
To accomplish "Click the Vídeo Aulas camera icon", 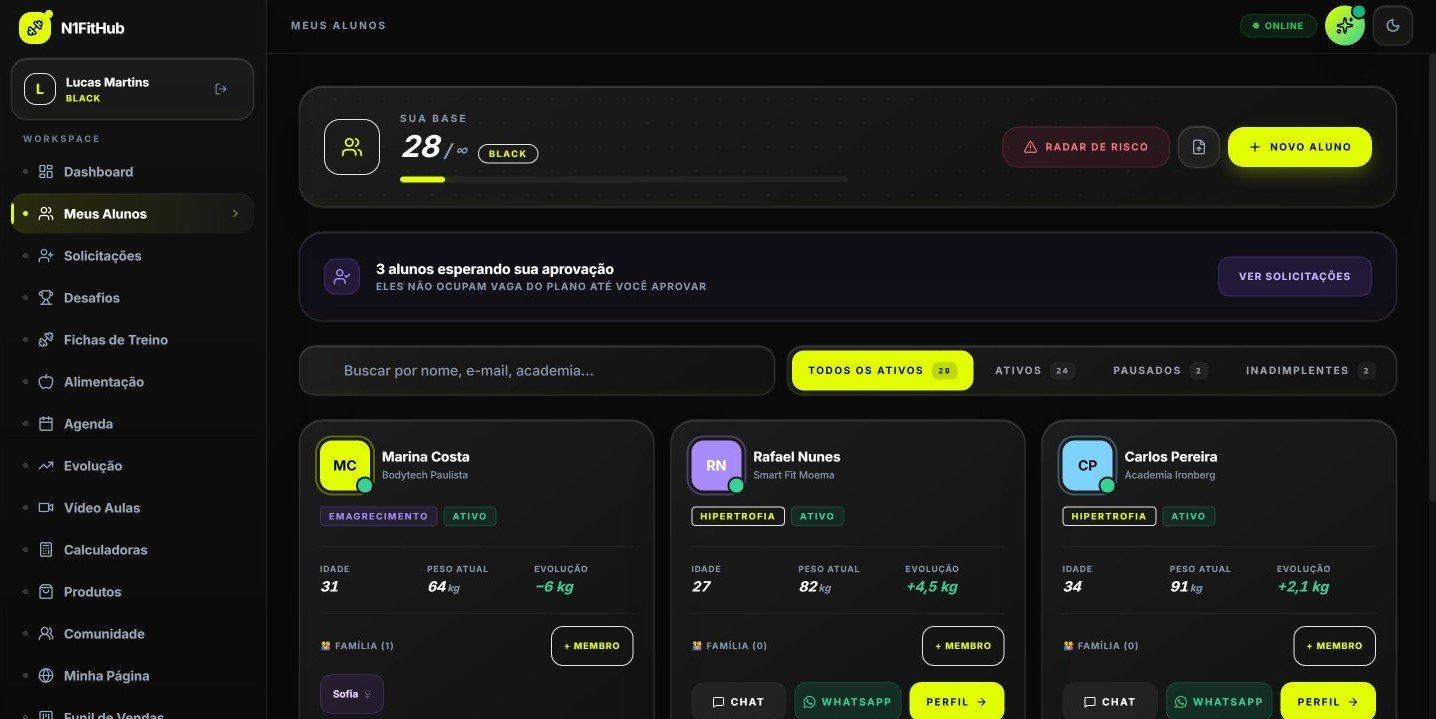I will pos(46,508).
